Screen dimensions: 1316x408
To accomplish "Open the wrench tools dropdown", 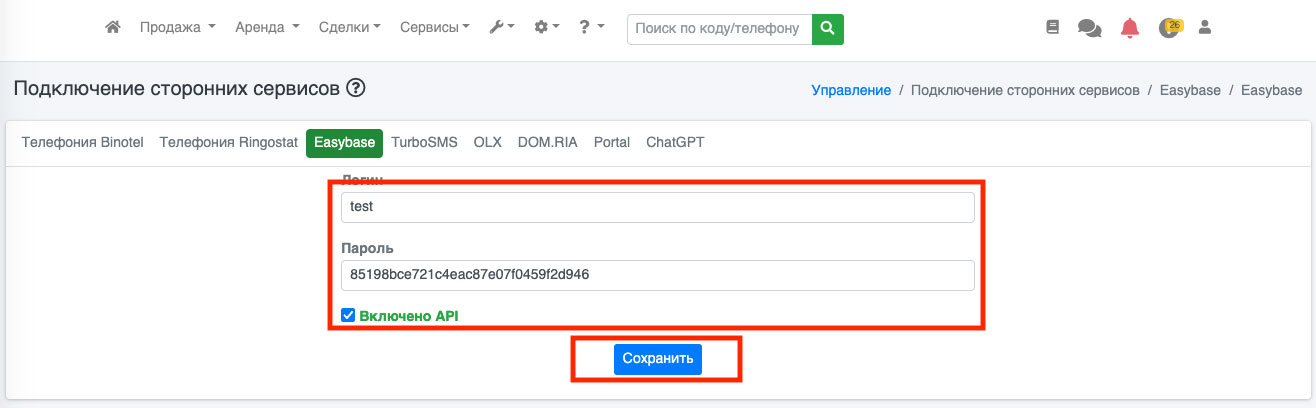I will click(501, 28).
